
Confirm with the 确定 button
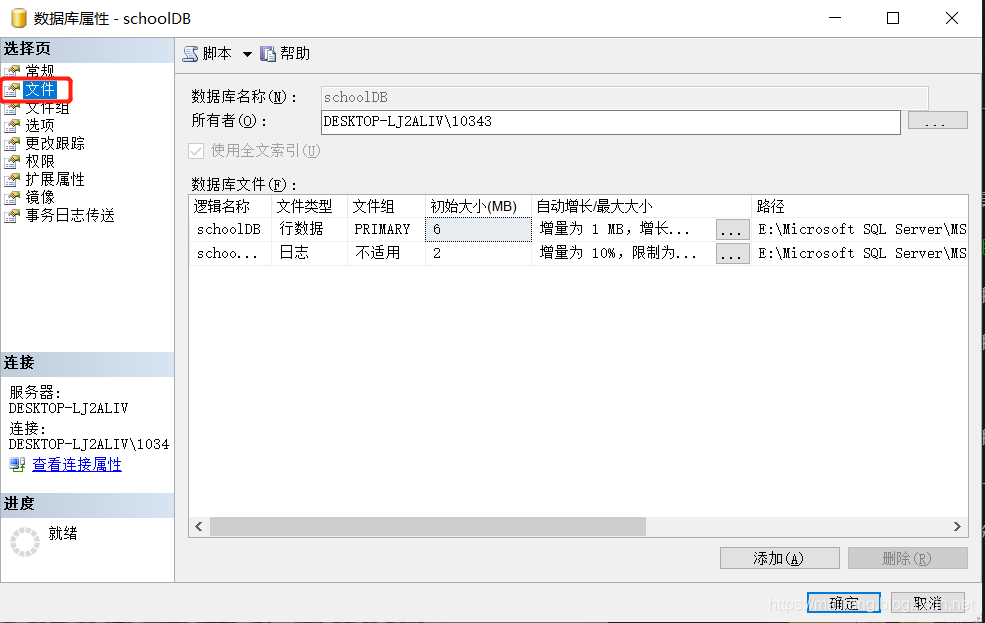tap(844, 603)
